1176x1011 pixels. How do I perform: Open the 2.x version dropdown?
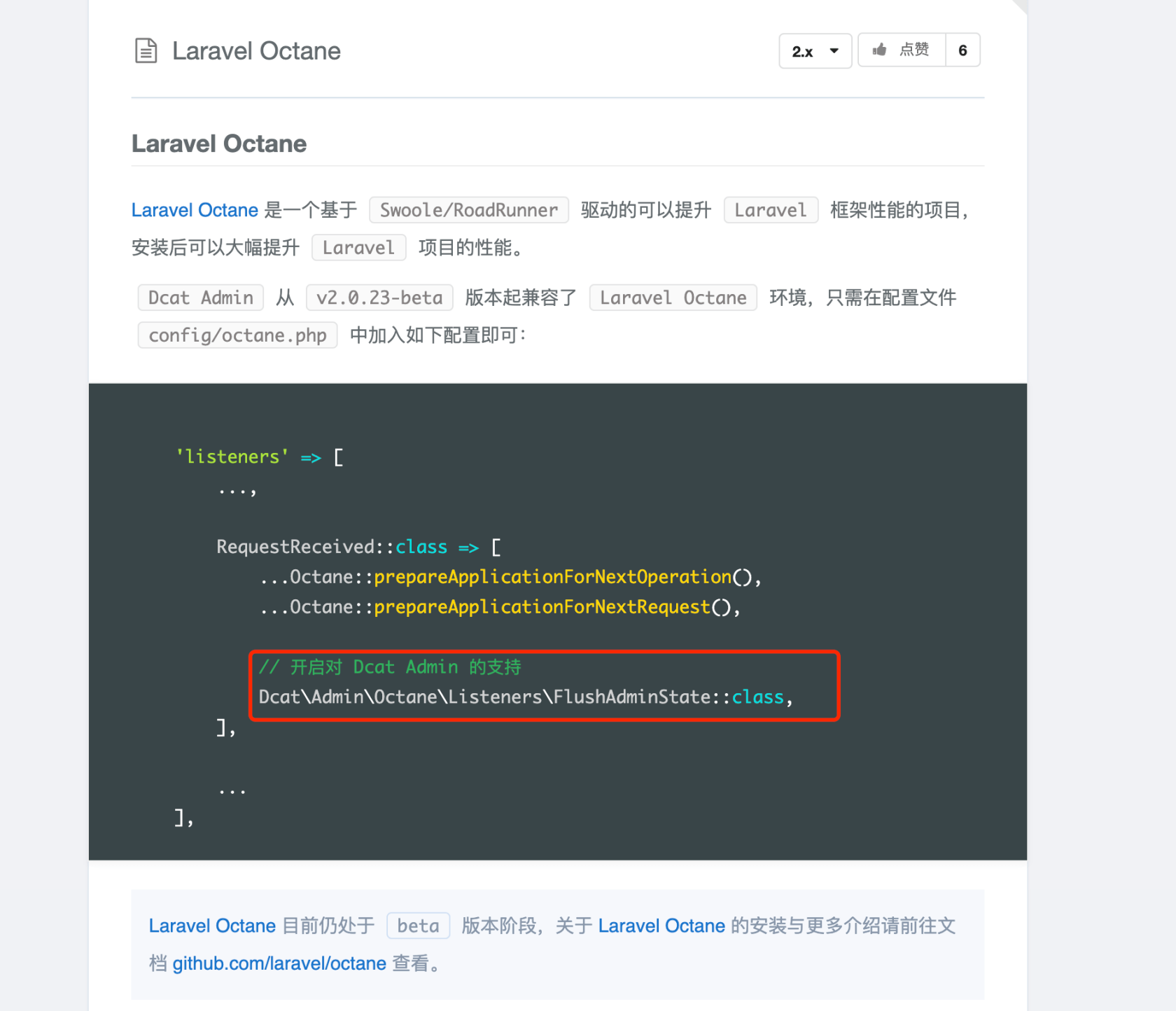(815, 51)
